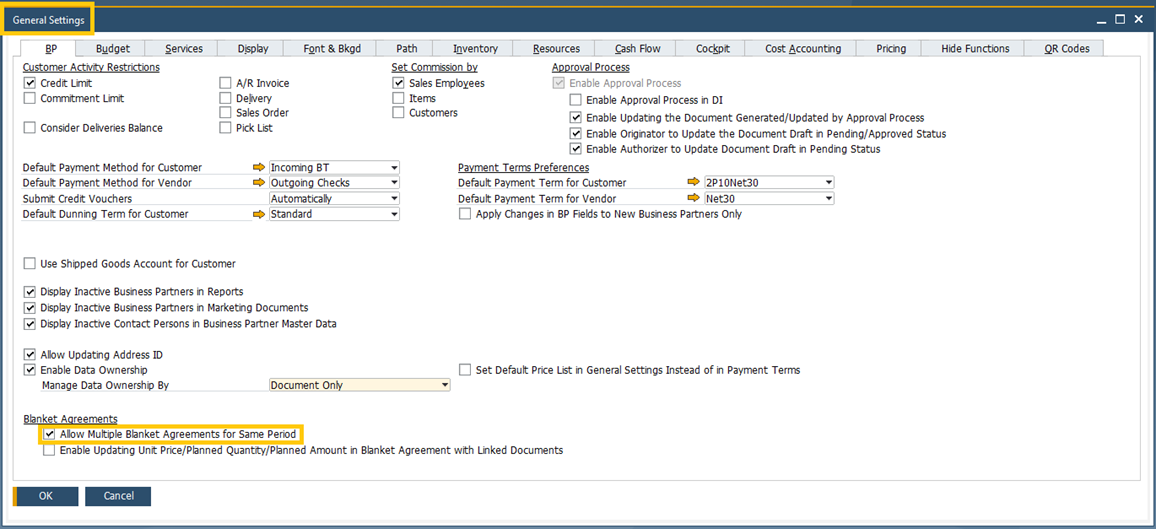Expand the Default Payment Term for Vendor dropdown
Image resolution: width=1156 pixels, height=529 pixels.
[x=828, y=199]
